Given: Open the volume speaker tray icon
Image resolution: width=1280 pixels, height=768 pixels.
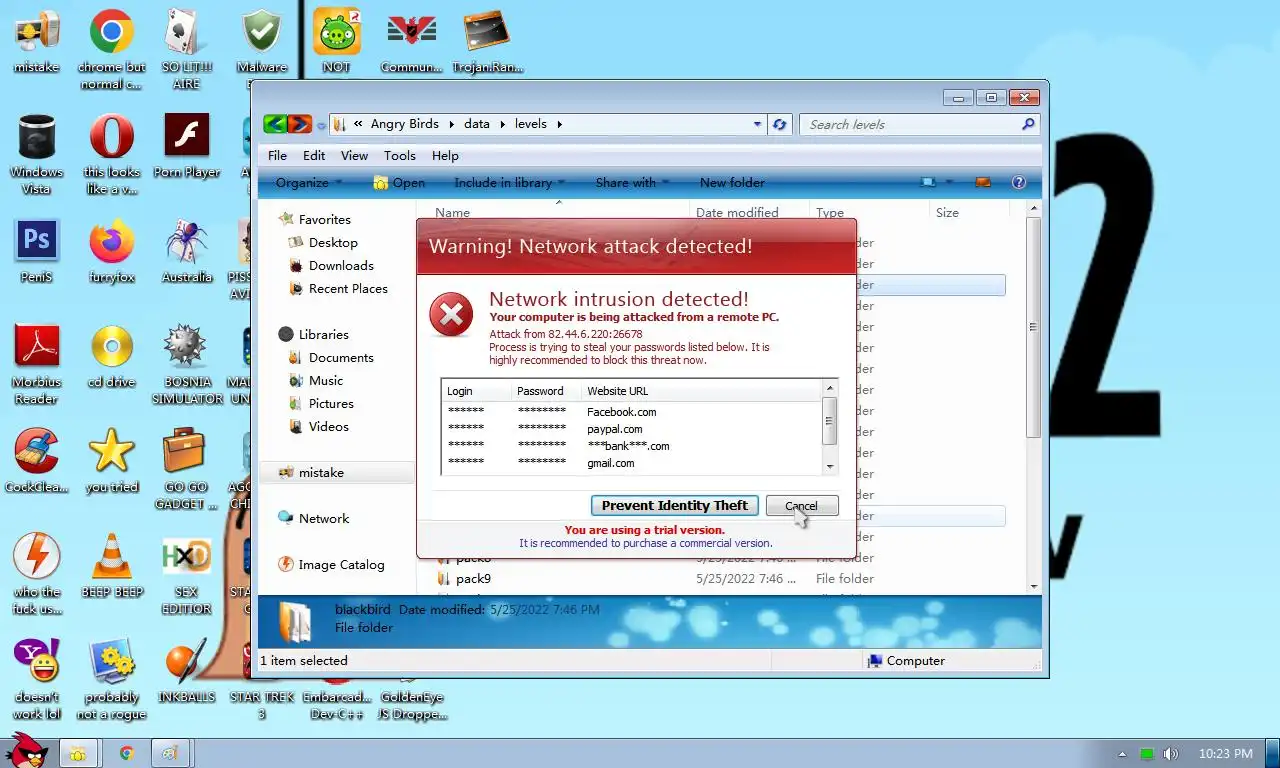Looking at the screenshot, I should point(1171,754).
